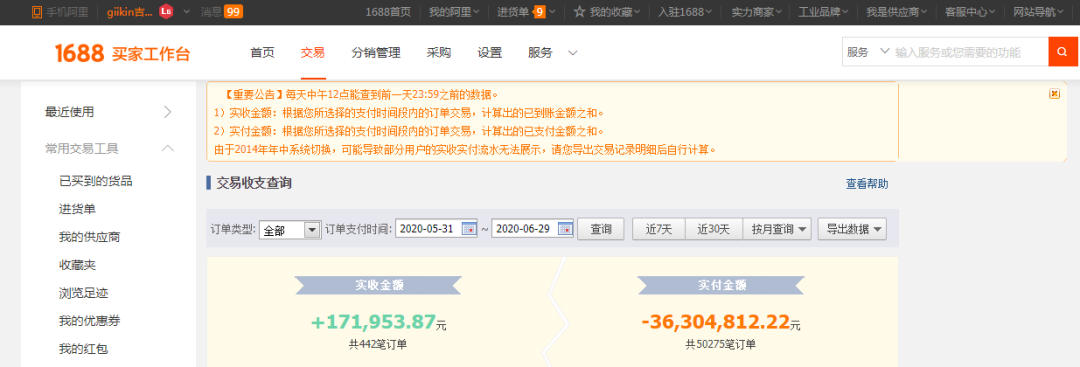Click the 手机阿里 phone icon
The width and height of the screenshot is (1080, 367).
(37, 12)
